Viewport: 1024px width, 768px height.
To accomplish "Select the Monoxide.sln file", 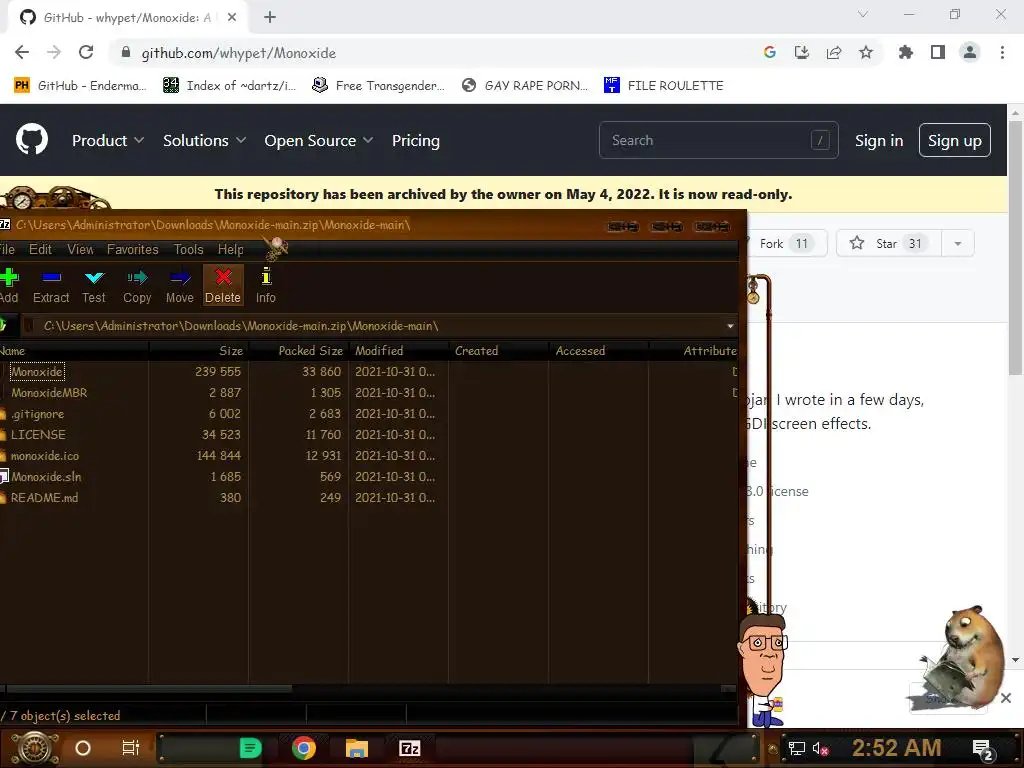I will pos(369,477).
